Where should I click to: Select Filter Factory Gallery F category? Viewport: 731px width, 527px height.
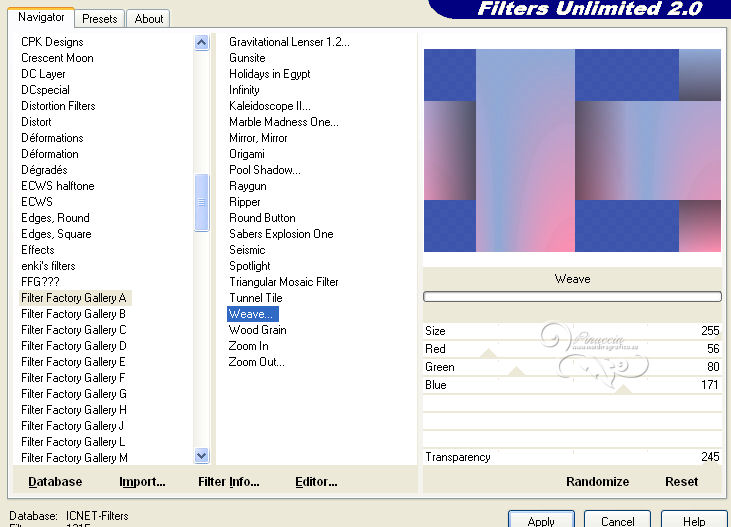click(x=73, y=378)
